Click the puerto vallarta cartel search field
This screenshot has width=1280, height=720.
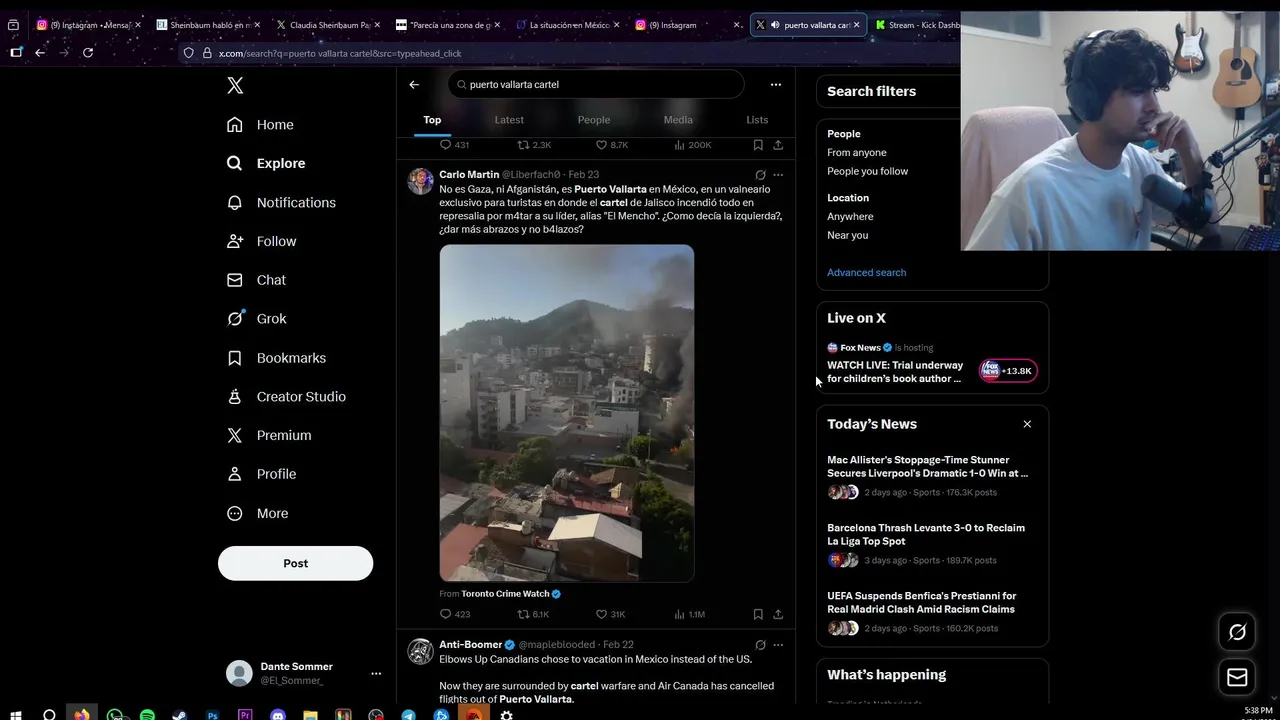pyautogui.click(x=596, y=85)
